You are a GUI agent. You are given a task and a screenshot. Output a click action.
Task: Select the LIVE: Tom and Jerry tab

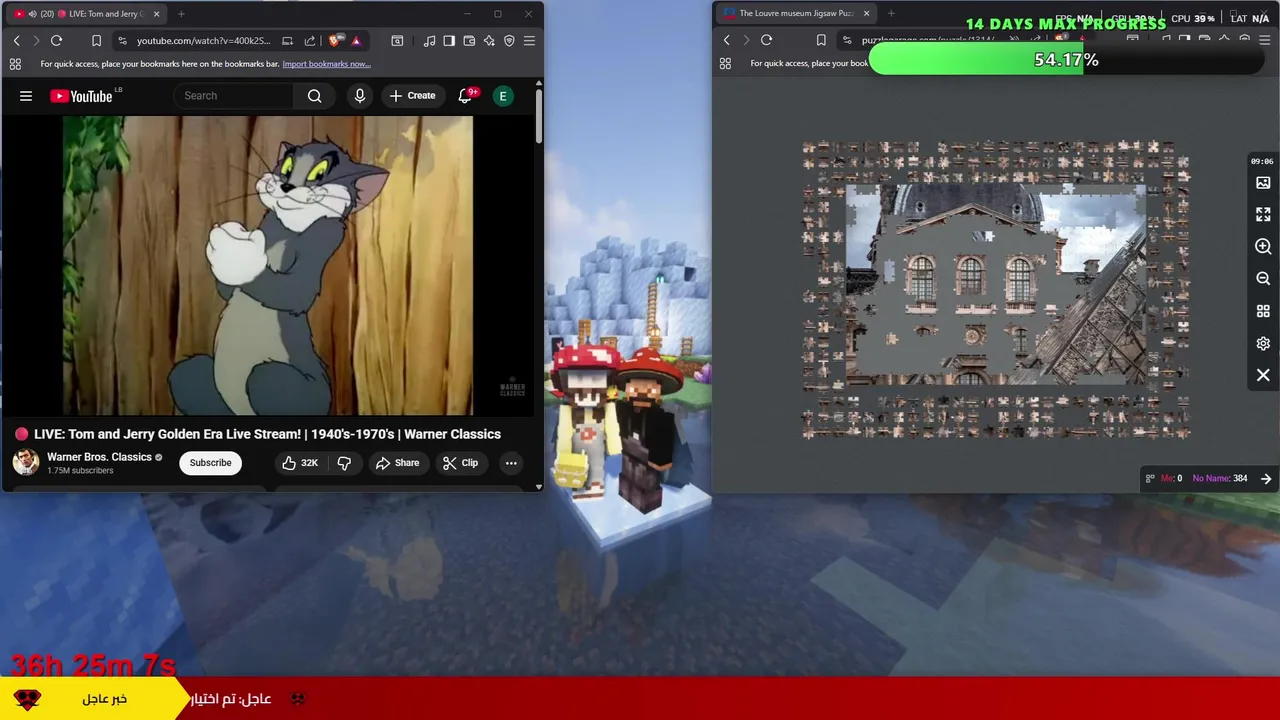(85, 14)
